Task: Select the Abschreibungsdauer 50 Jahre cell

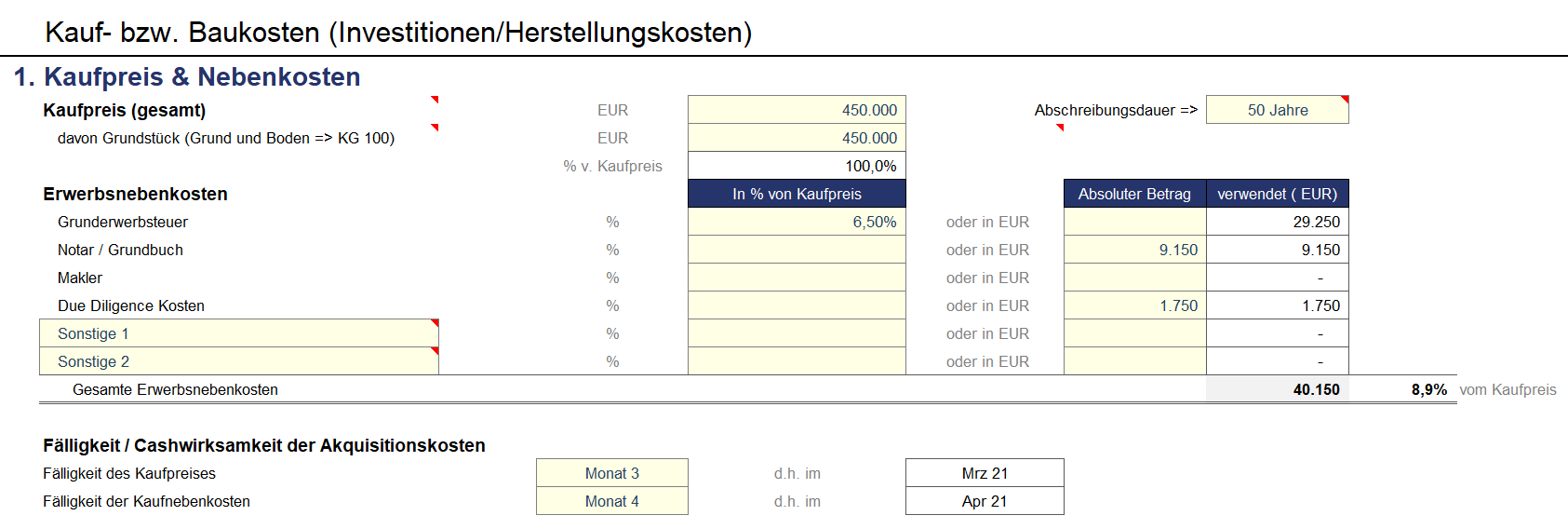Action: tap(1278, 110)
